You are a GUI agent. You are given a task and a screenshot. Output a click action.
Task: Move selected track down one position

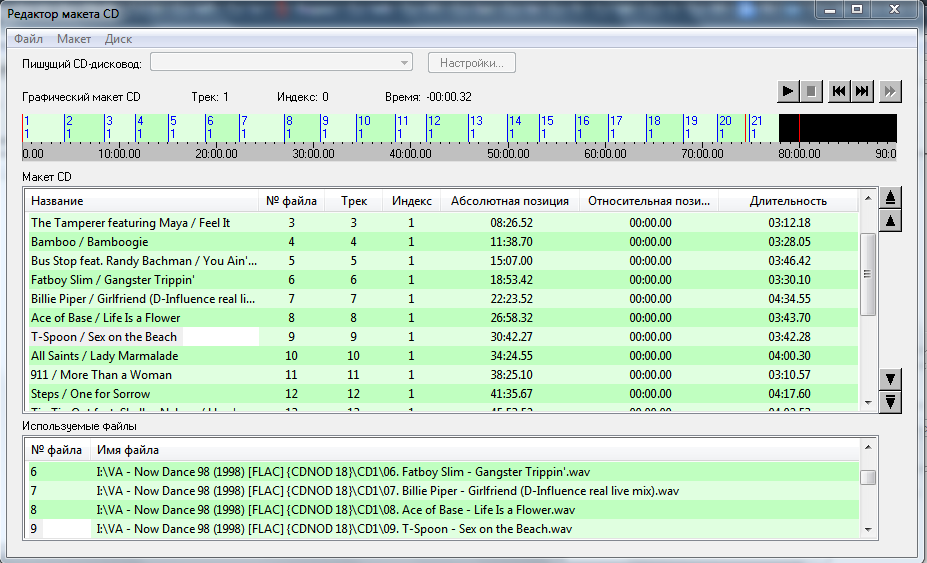coord(890,378)
